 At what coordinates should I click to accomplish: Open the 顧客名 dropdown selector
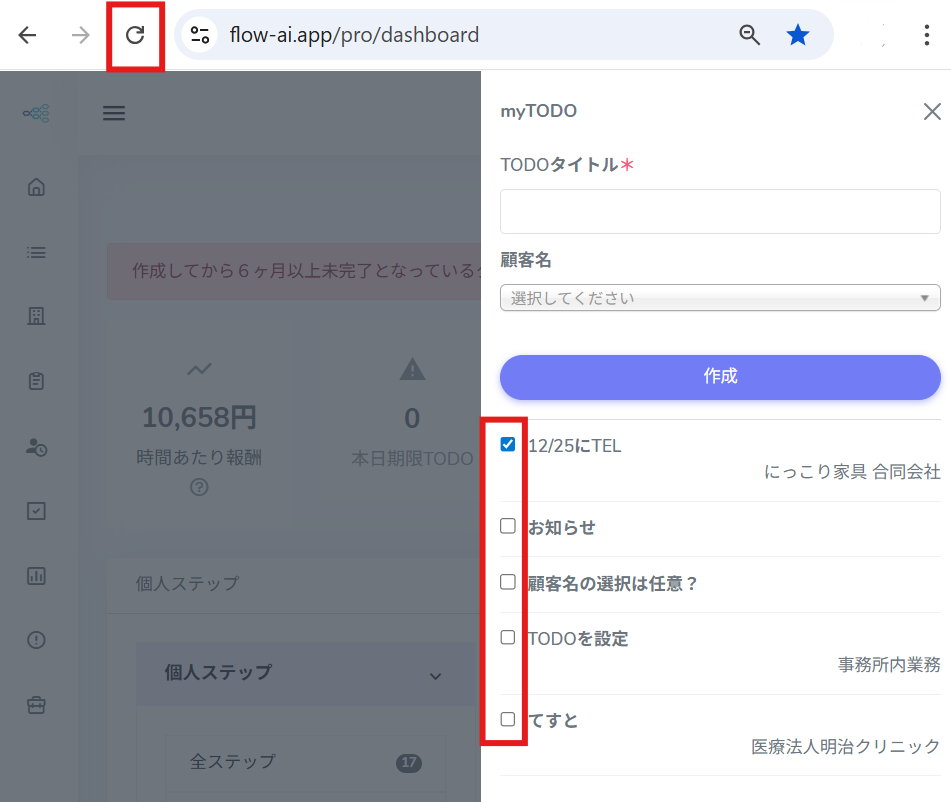(x=720, y=298)
